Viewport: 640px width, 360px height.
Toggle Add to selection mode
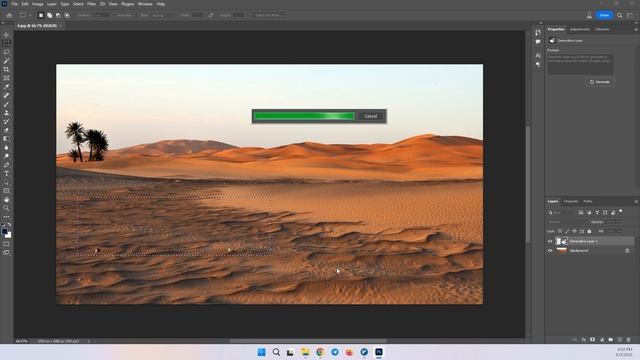49,15
